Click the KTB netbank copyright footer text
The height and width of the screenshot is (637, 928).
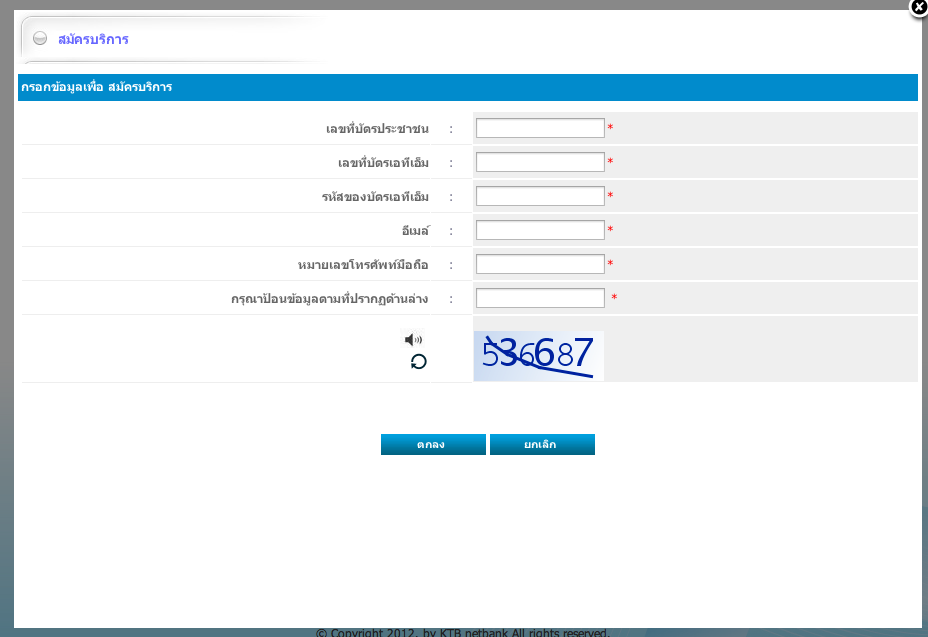coord(462,632)
